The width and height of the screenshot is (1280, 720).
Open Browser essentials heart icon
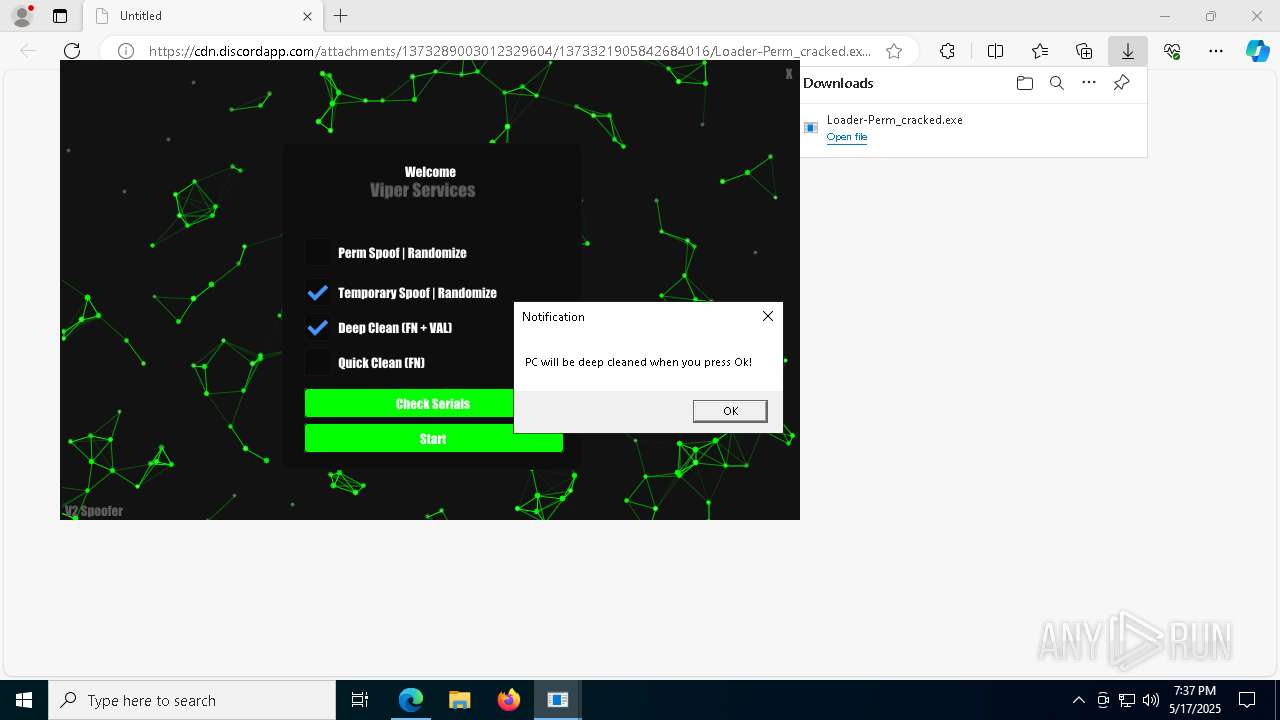click(1172, 51)
